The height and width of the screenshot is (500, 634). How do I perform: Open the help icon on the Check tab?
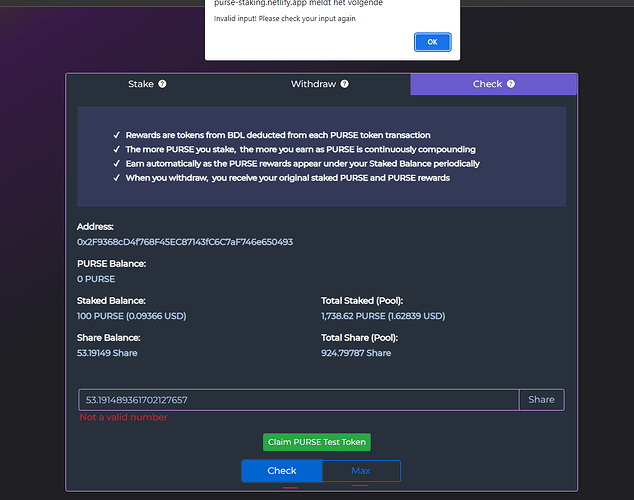511,84
